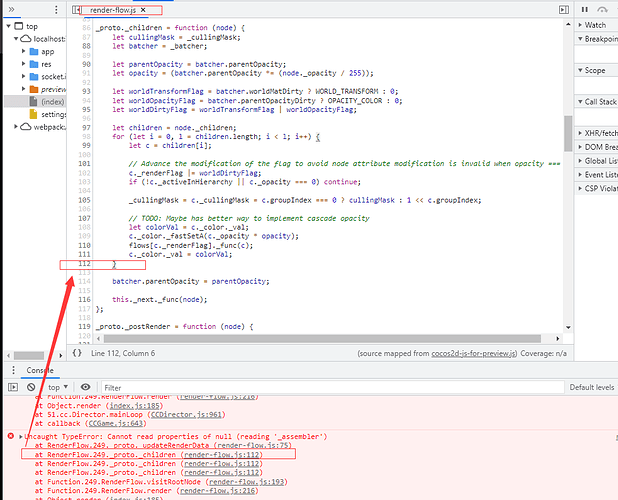Screen dimensions: 618x500
Task: Open the settings file in navigator
Action: 54,114
